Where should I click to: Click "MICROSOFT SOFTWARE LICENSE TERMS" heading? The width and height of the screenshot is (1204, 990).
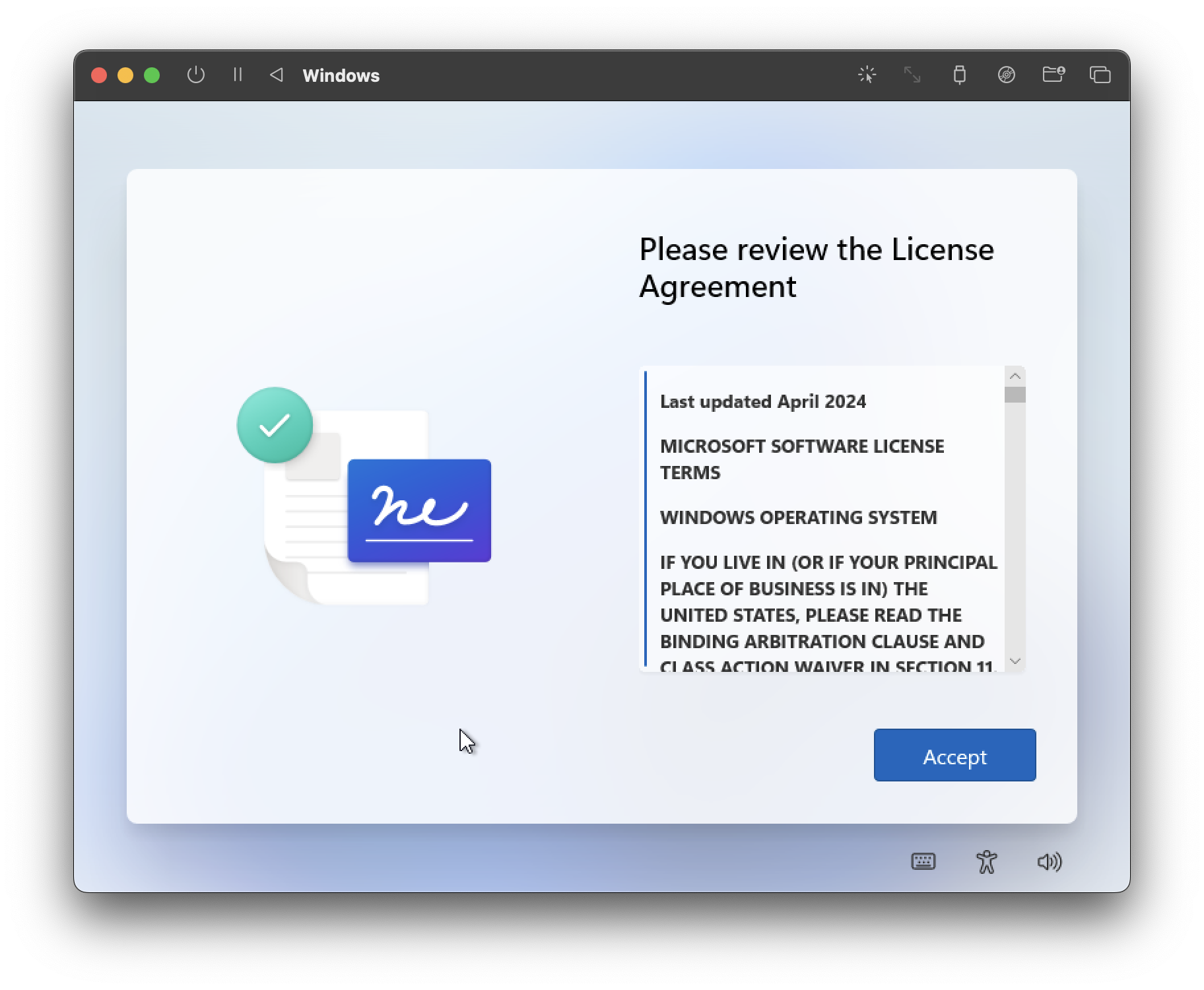click(802, 459)
